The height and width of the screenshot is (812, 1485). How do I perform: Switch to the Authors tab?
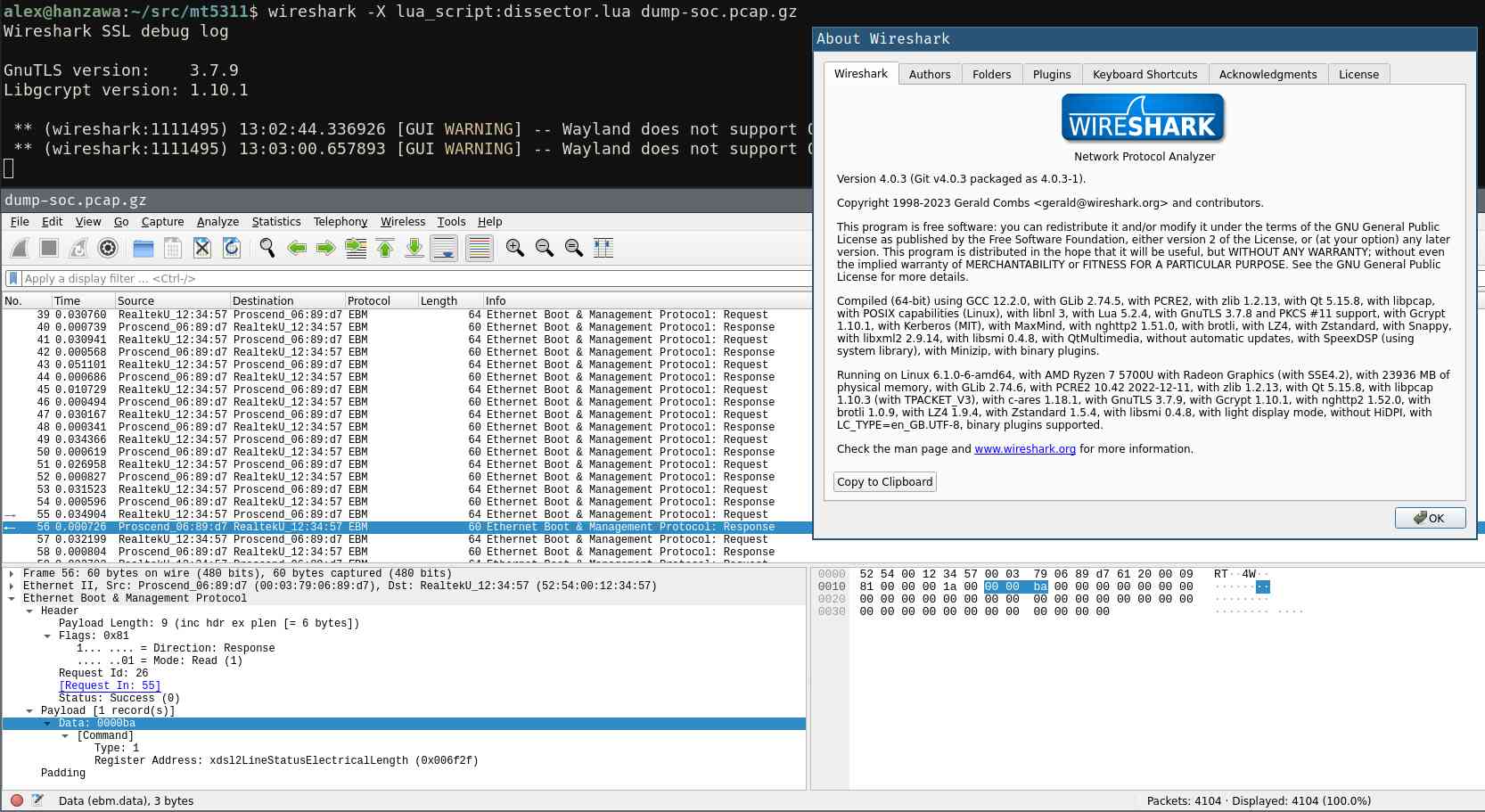[930, 75]
